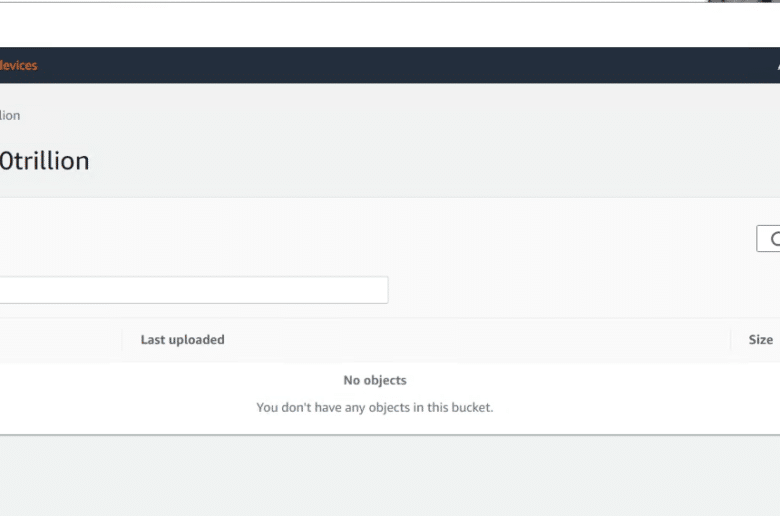780x516 pixels.
Task: Click the breadcrumb ending in lion
Action: click(10, 115)
